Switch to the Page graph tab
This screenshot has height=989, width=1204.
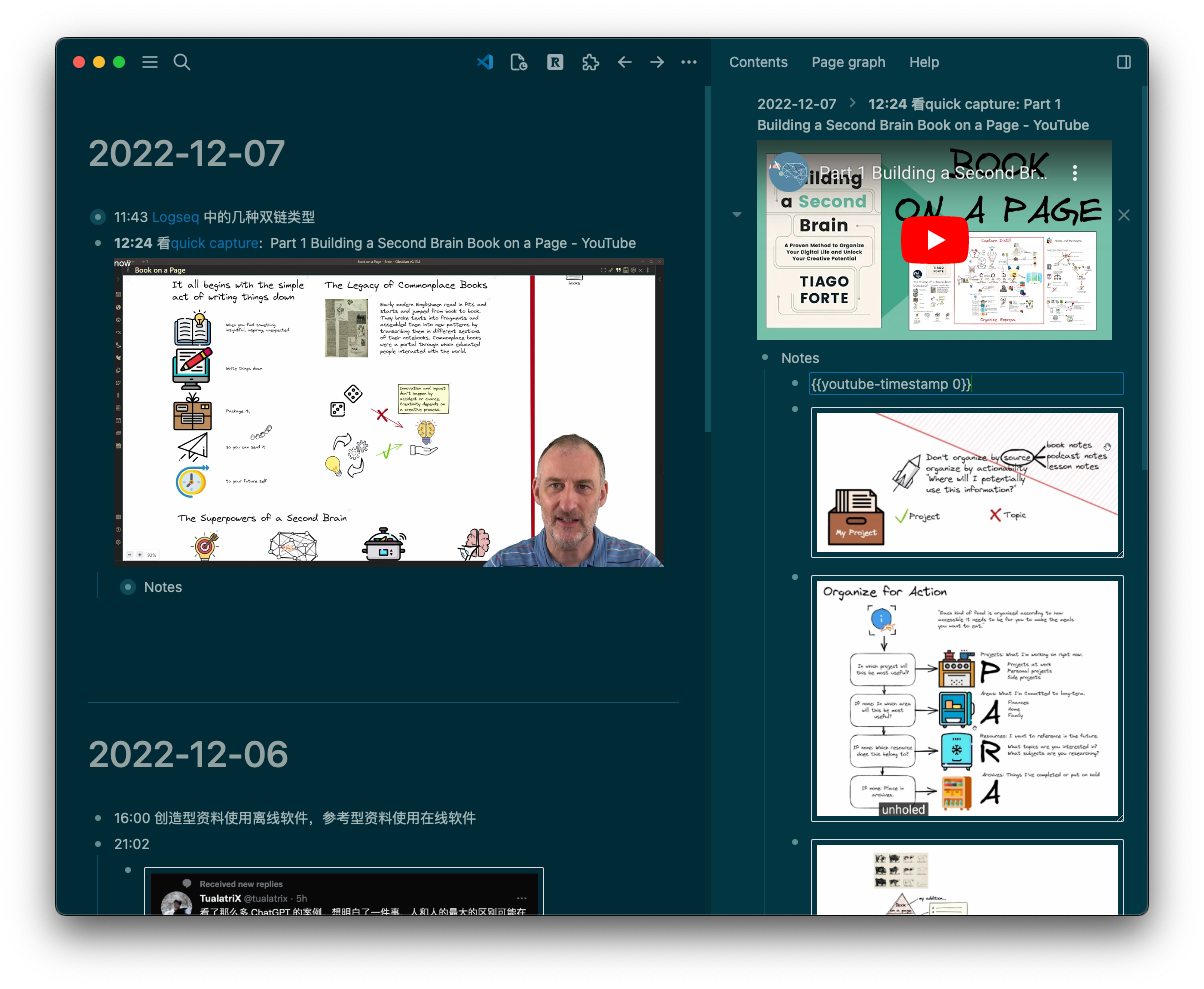pyautogui.click(x=848, y=62)
